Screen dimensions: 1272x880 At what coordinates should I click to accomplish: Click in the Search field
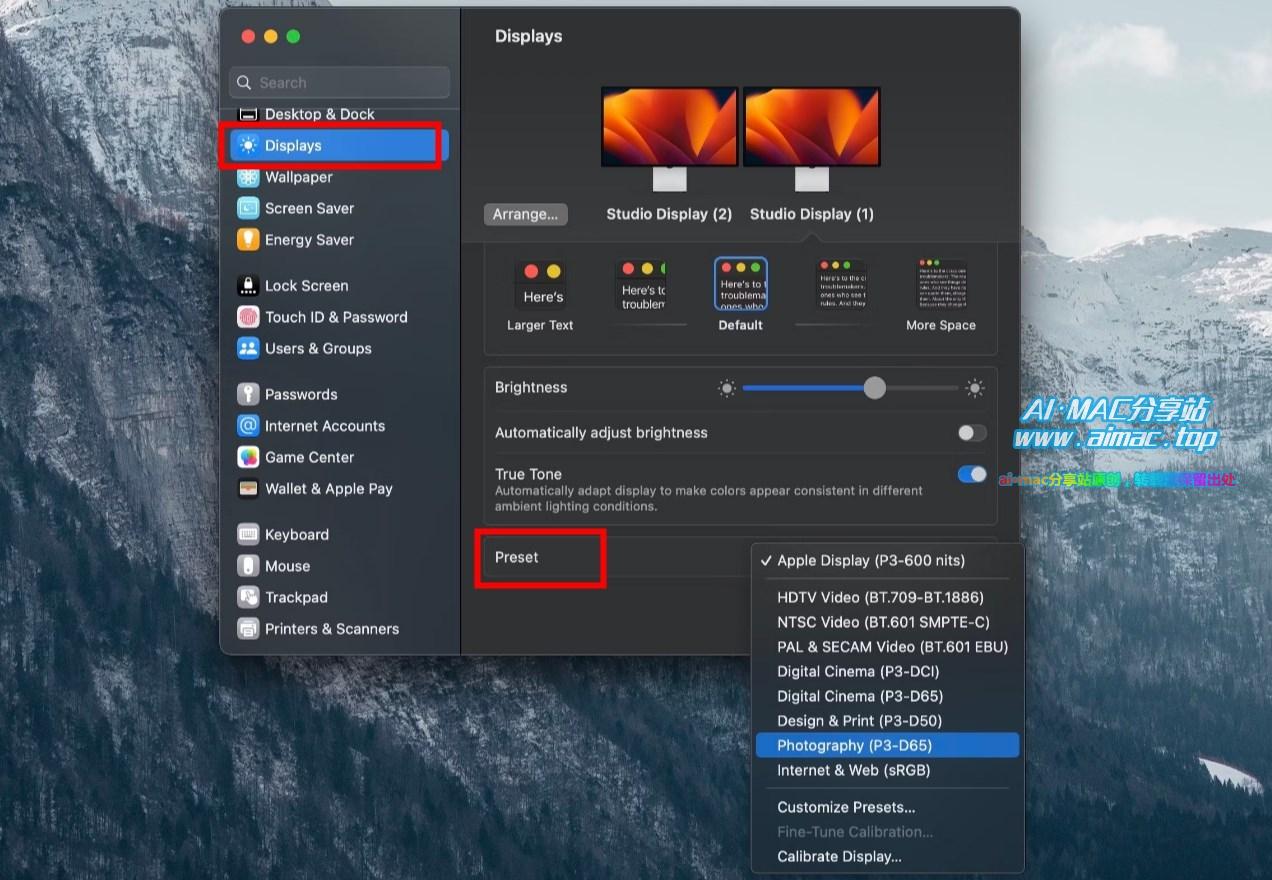340,83
